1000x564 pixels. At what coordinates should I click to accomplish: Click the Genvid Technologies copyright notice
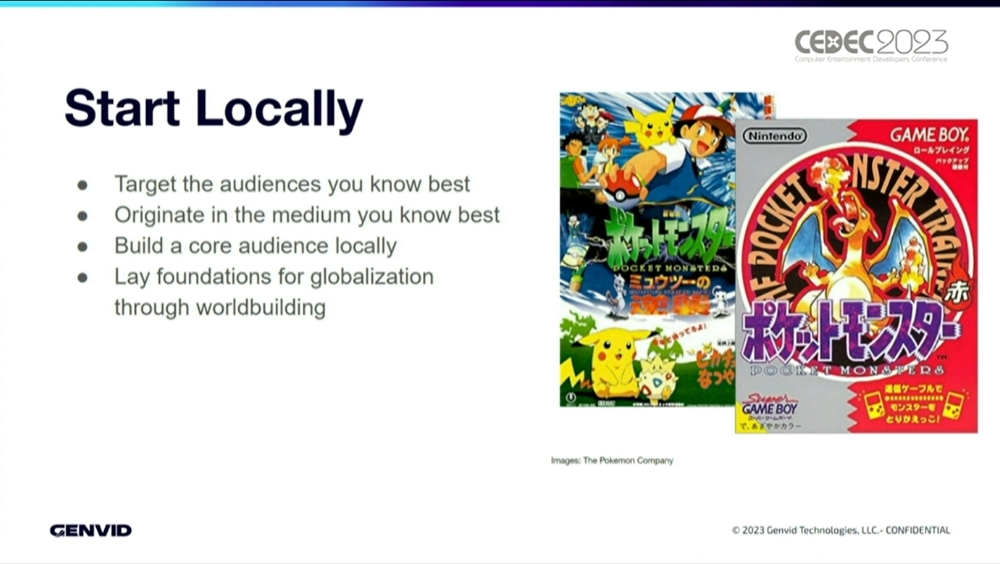[841, 530]
